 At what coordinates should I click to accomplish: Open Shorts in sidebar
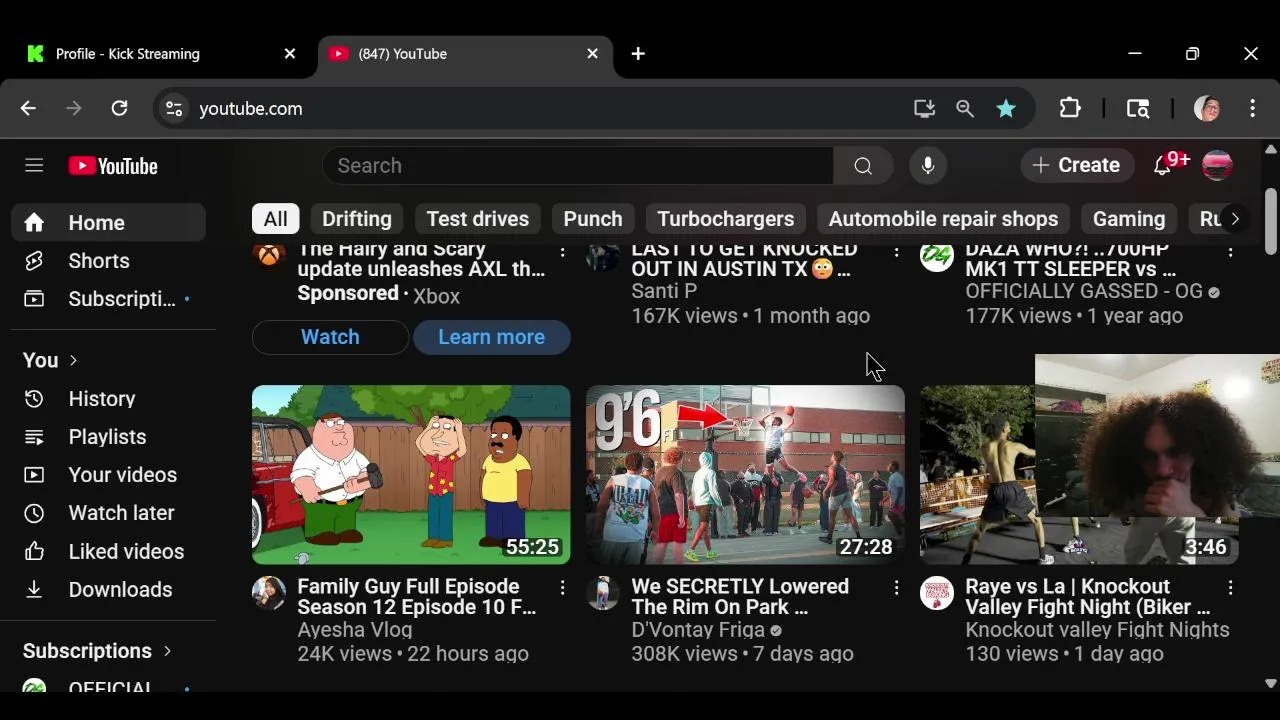click(108, 261)
